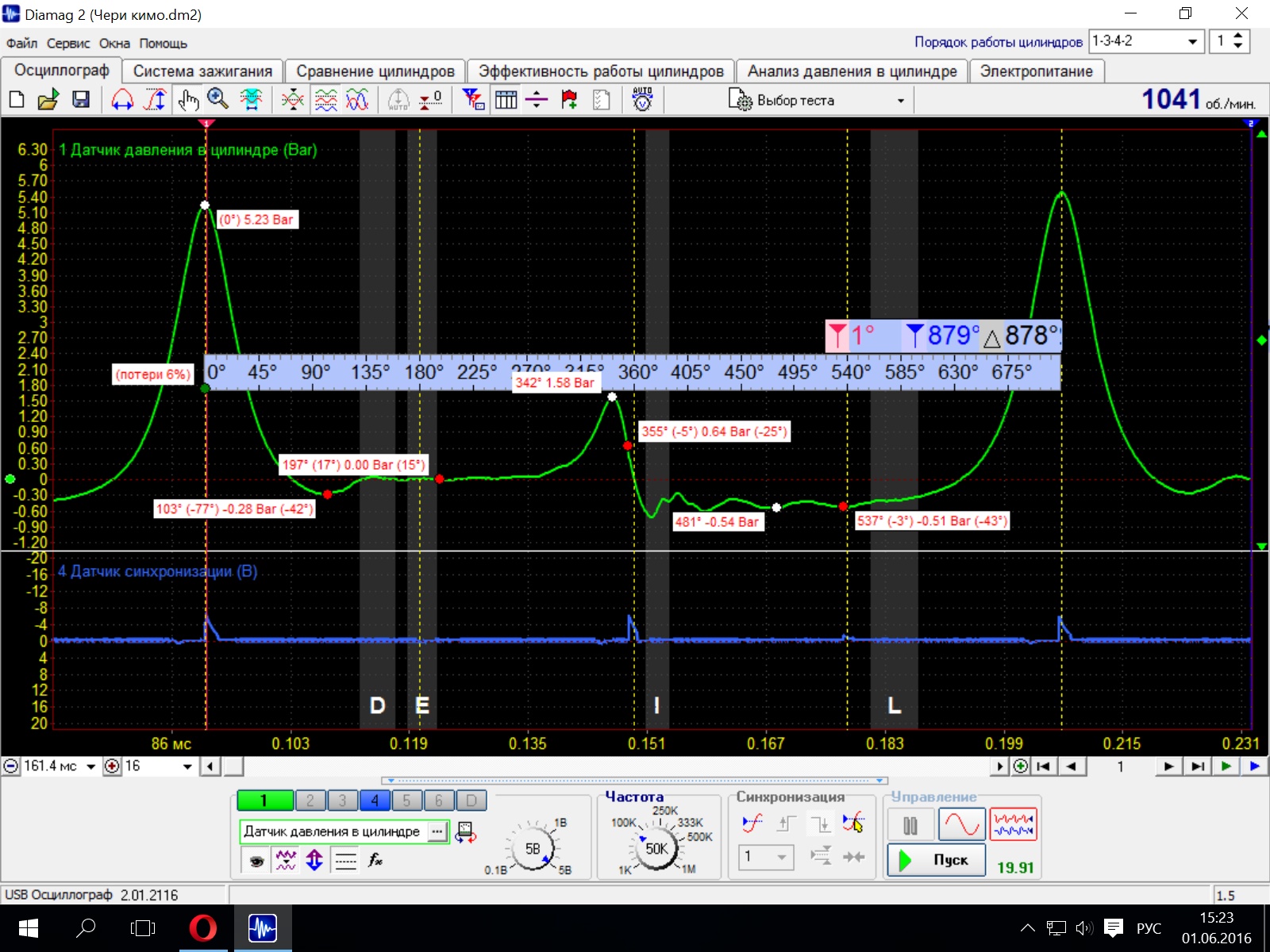Select channel 4 blue button
The image size is (1270, 952).
pos(375,800)
